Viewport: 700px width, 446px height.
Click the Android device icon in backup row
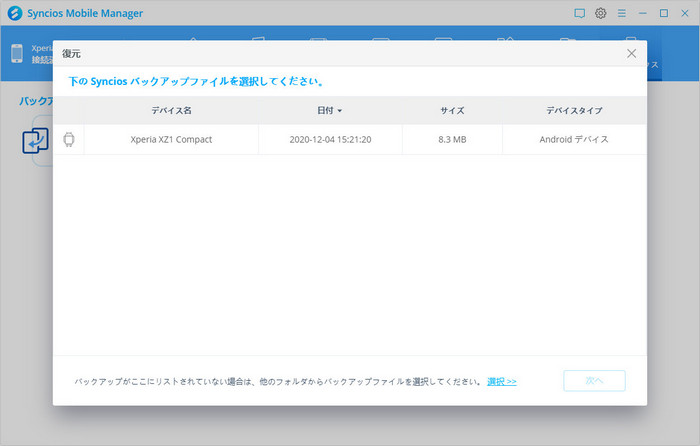click(x=69, y=139)
